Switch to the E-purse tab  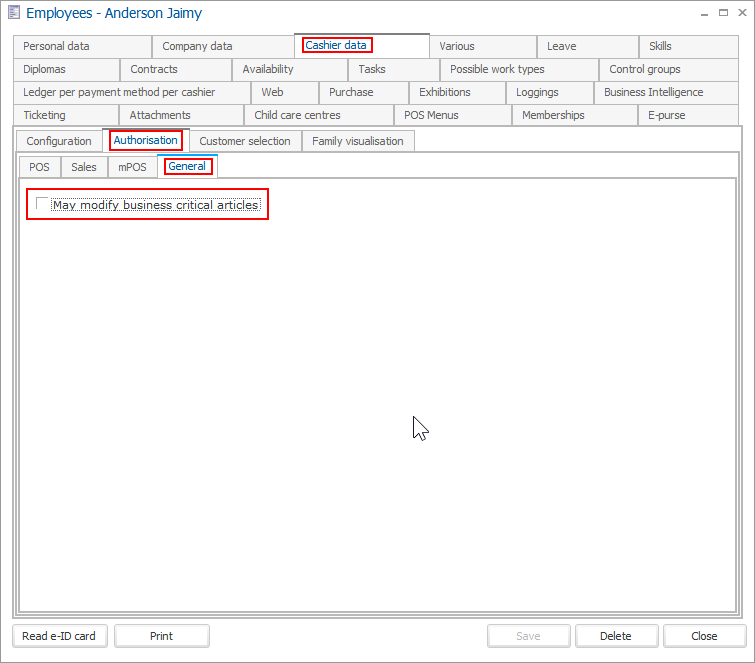click(x=668, y=115)
